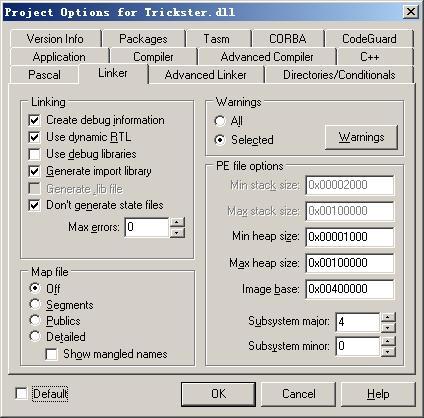Click the Image base input field
Image resolution: width=424 pixels, height=418 pixels.
(x=350, y=289)
